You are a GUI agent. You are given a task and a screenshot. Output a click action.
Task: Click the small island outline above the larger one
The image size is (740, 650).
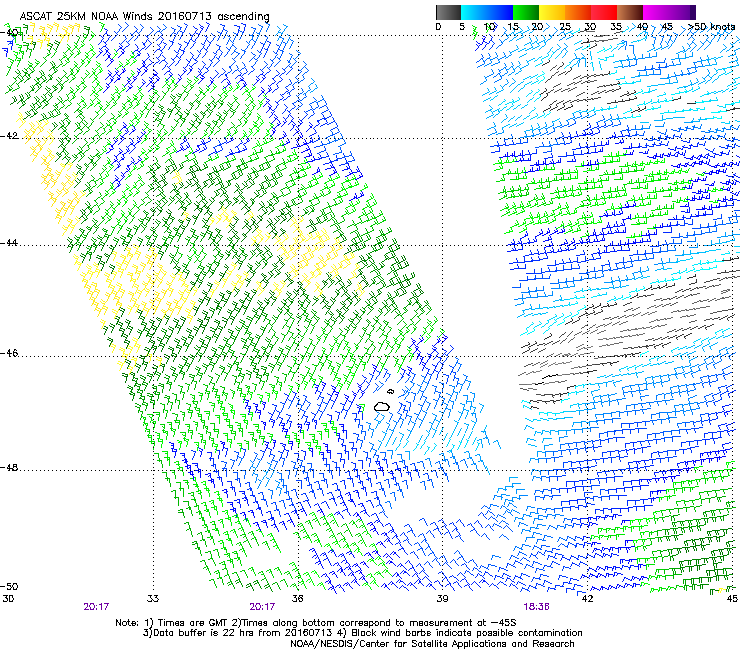pyautogui.click(x=390, y=391)
